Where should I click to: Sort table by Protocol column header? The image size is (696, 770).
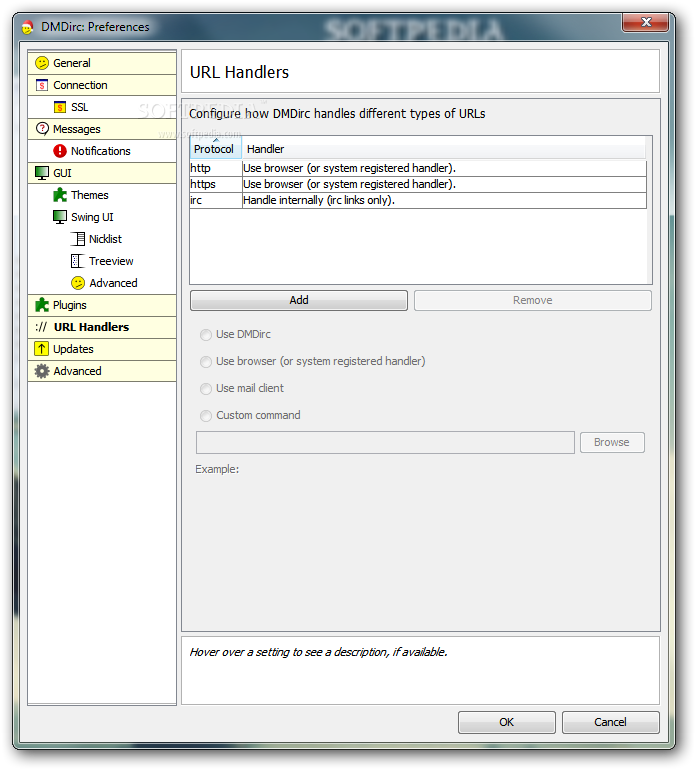coord(216,149)
